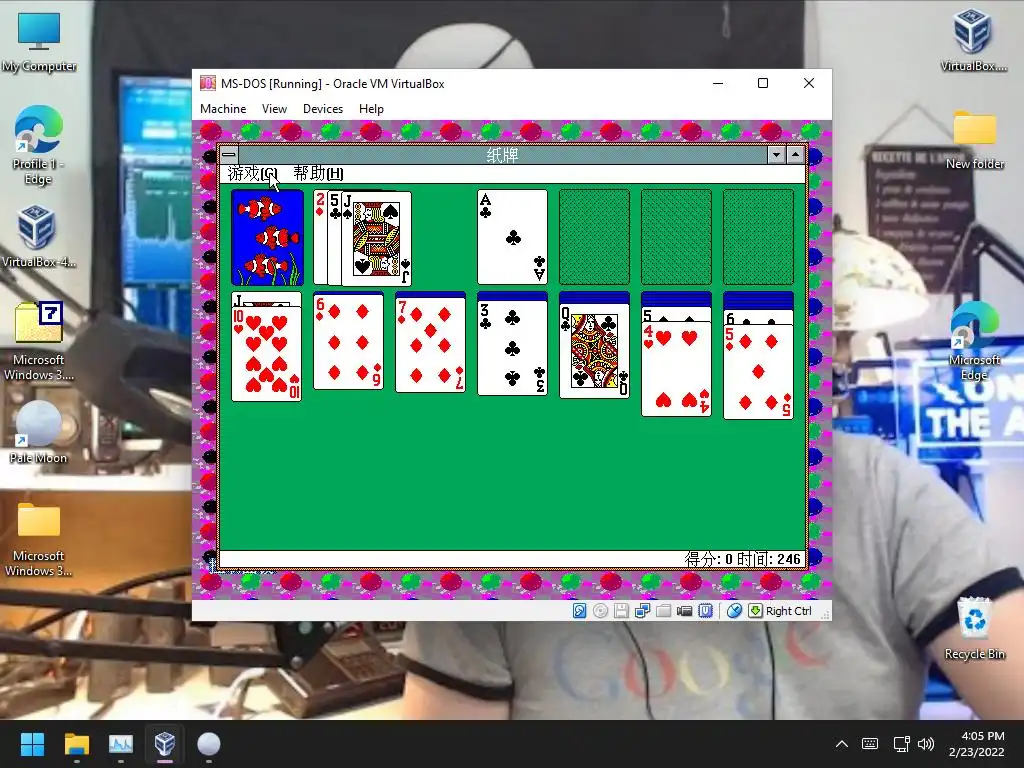Select the 3 of clubs card
Image resolution: width=1024 pixels, height=768 pixels.
click(512, 348)
